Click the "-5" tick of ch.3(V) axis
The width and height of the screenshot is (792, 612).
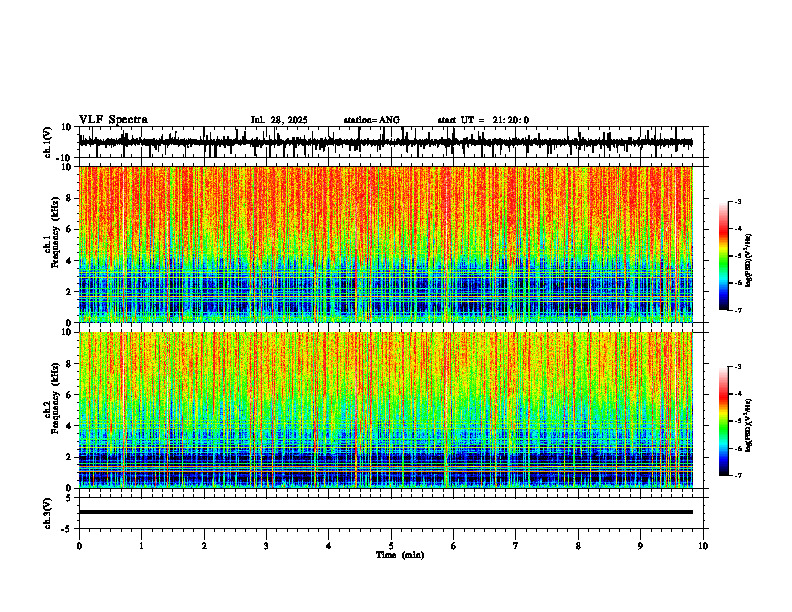pos(68,529)
